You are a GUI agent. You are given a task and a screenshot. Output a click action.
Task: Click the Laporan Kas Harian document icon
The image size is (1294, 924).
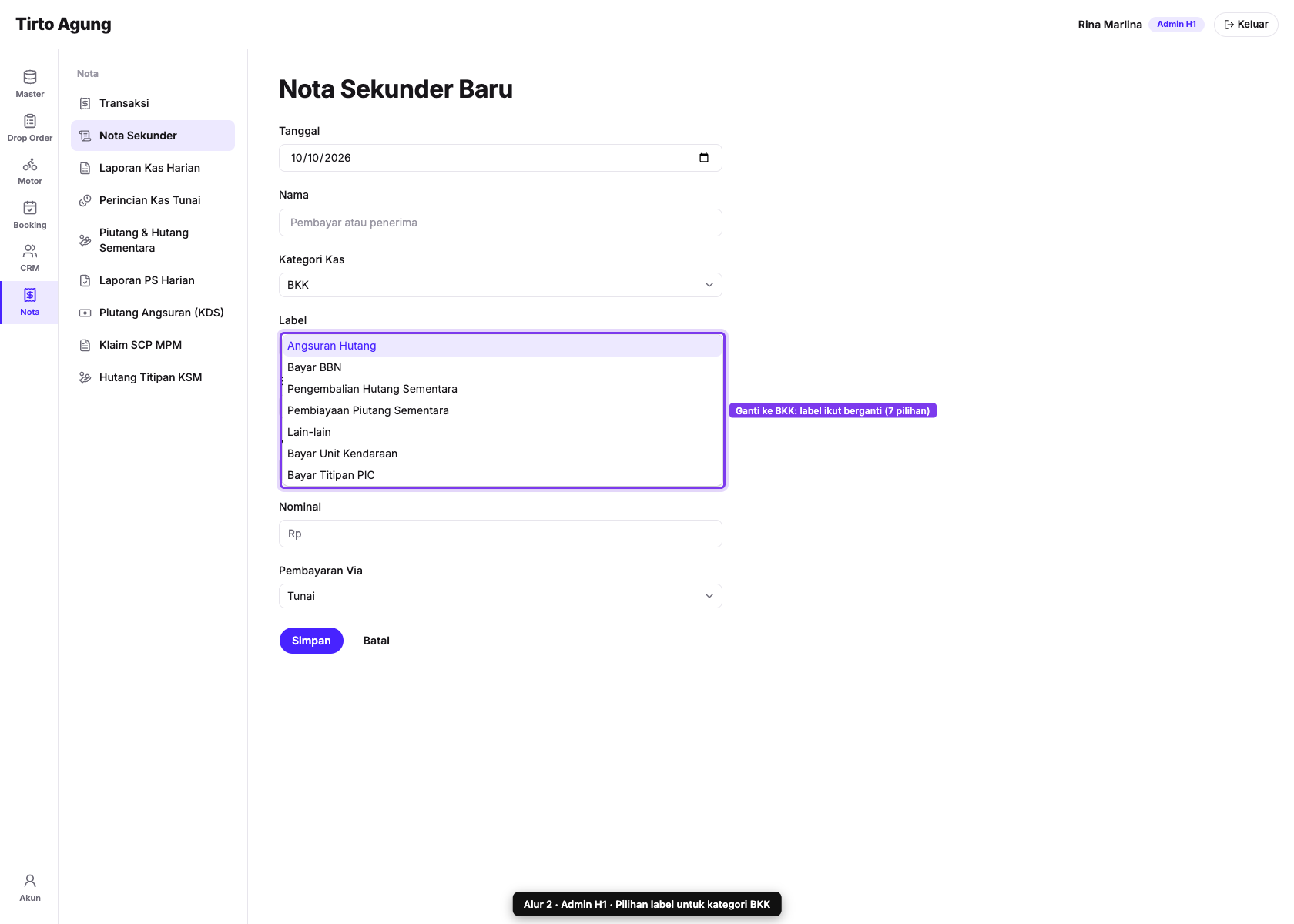pos(85,168)
